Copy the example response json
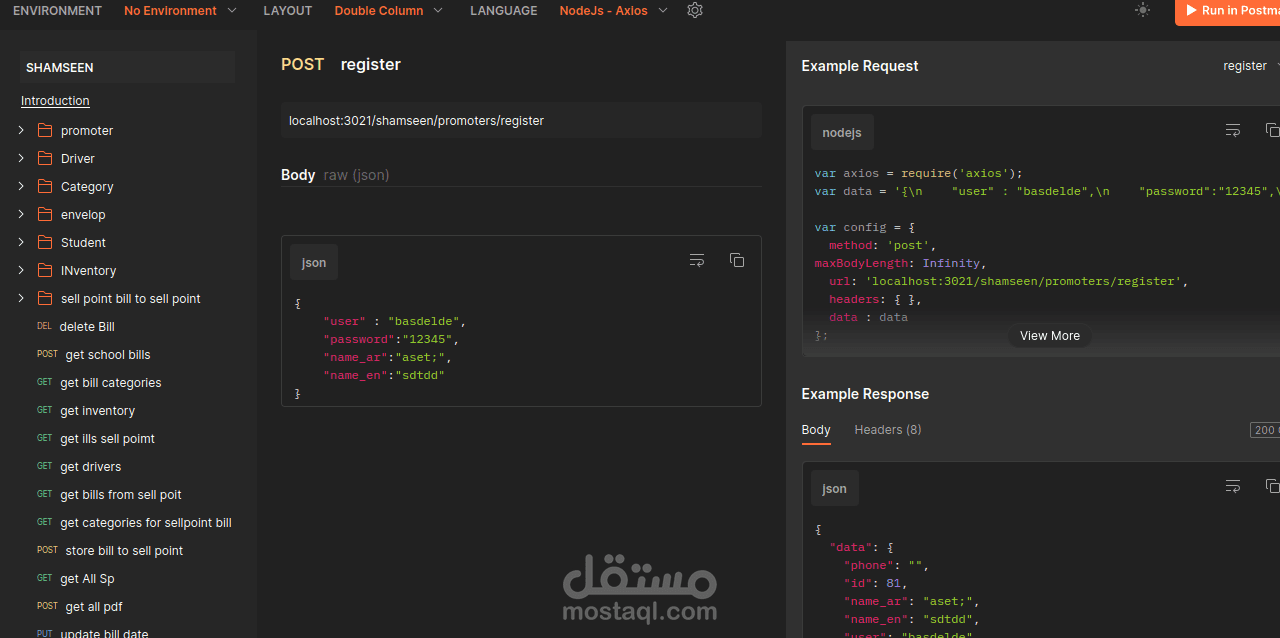This screenshot has height=638, width=1280. [x=1272, y=486]
